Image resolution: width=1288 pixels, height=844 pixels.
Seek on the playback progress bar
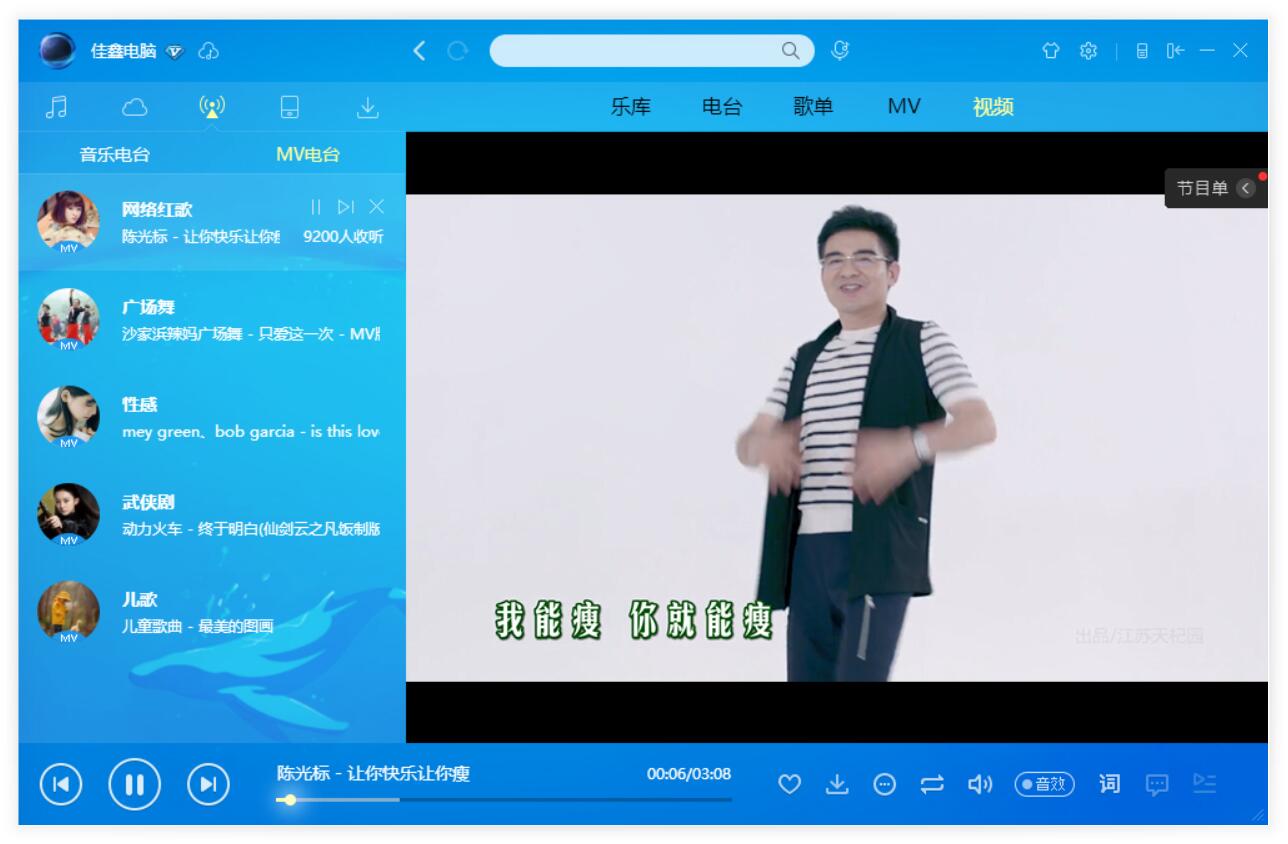504,800
